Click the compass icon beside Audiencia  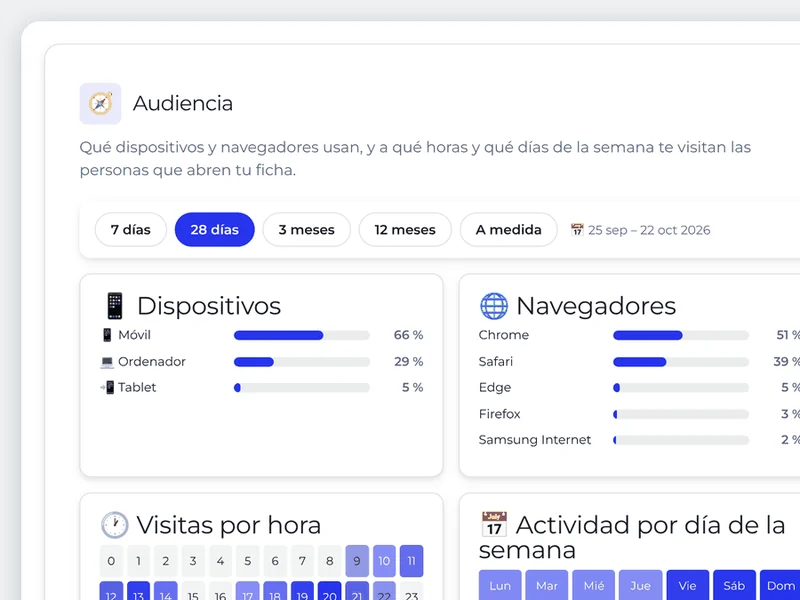[101, 104]
